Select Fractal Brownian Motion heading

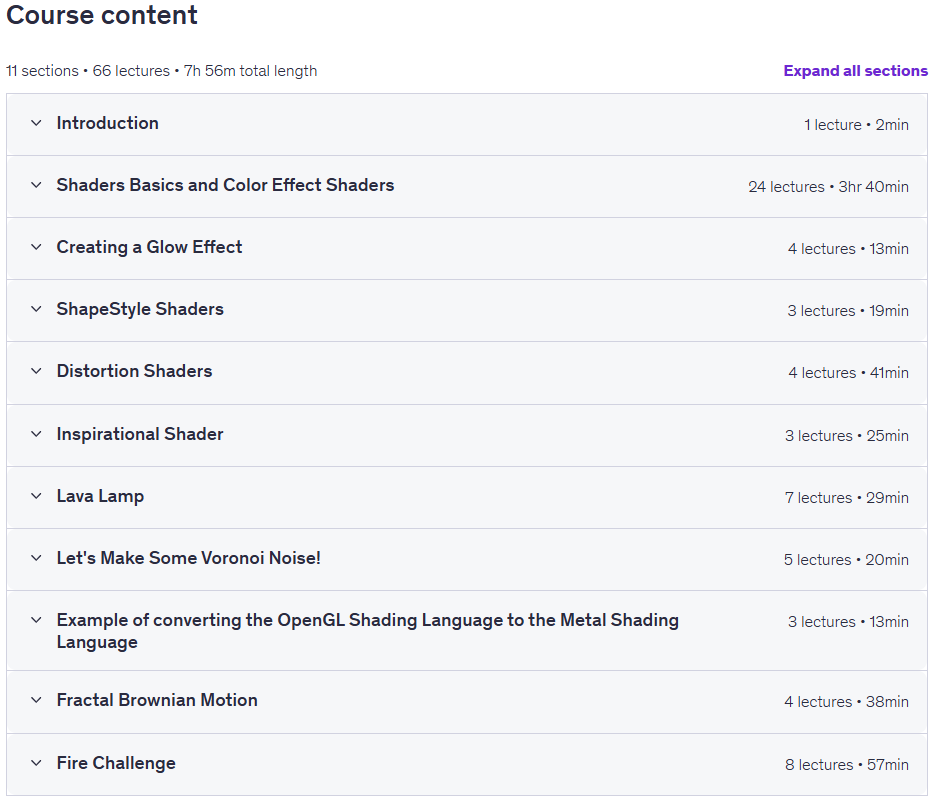coord(157,700)
